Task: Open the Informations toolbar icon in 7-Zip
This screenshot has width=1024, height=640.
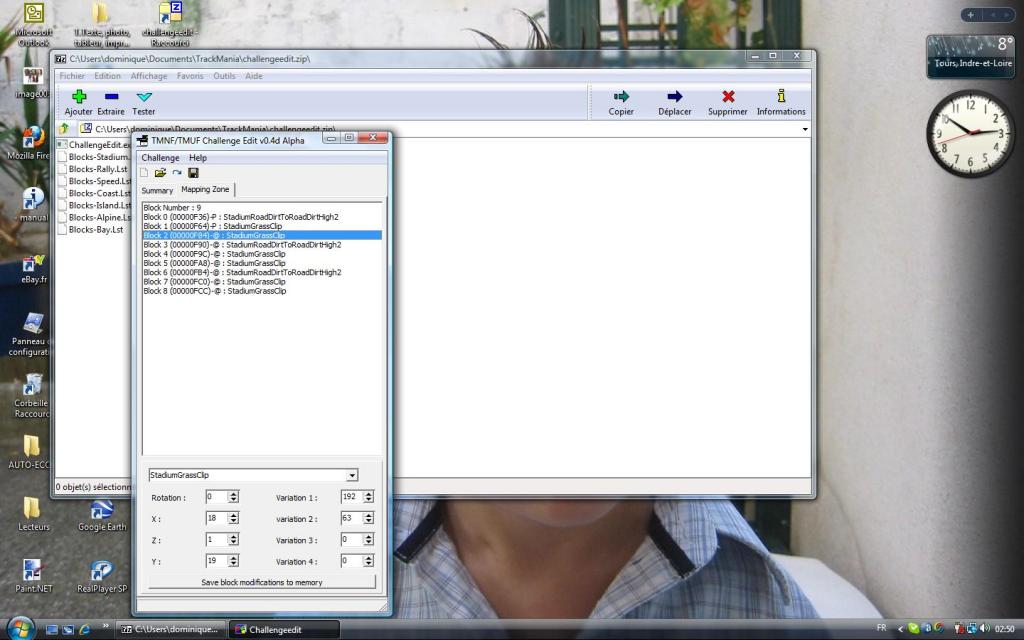Action: click(781, 97)
